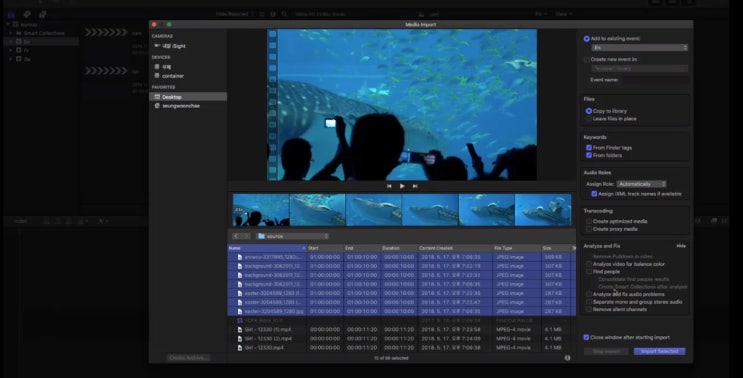Image resolution: width=743 pixels, height=378 pixels.
Task: Jump to next clip in preview
Action: coord(415,186)
